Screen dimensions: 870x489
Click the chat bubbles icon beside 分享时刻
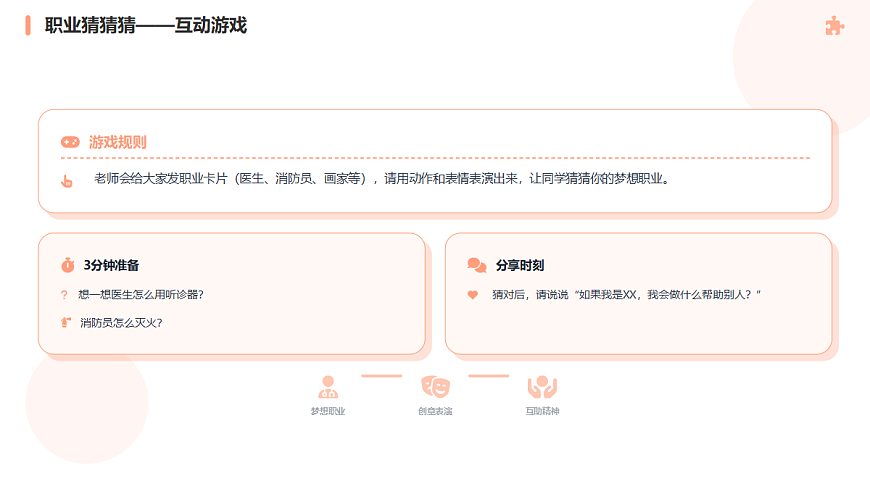click(477, 265)
